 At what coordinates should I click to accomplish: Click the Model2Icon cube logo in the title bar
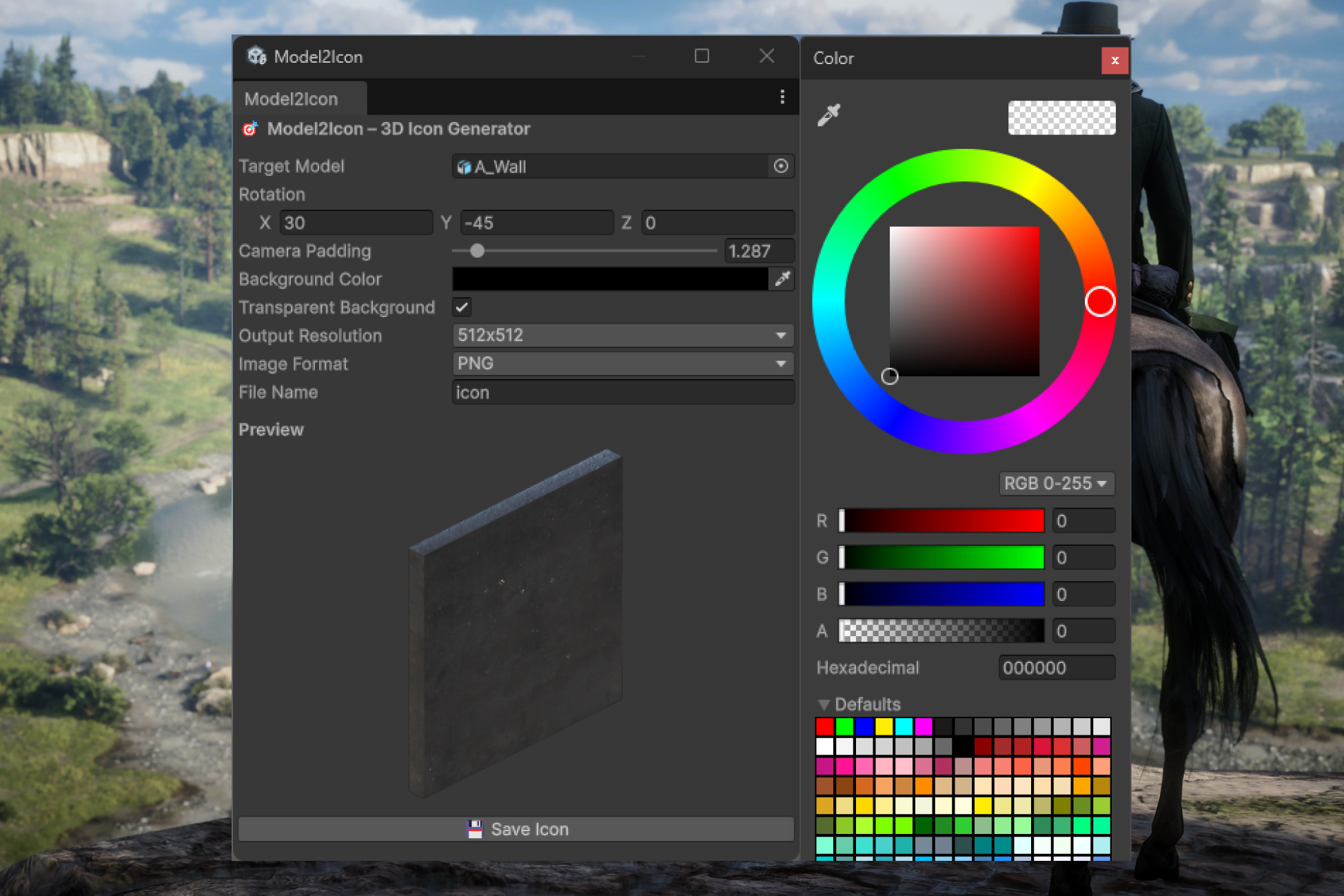257,56
